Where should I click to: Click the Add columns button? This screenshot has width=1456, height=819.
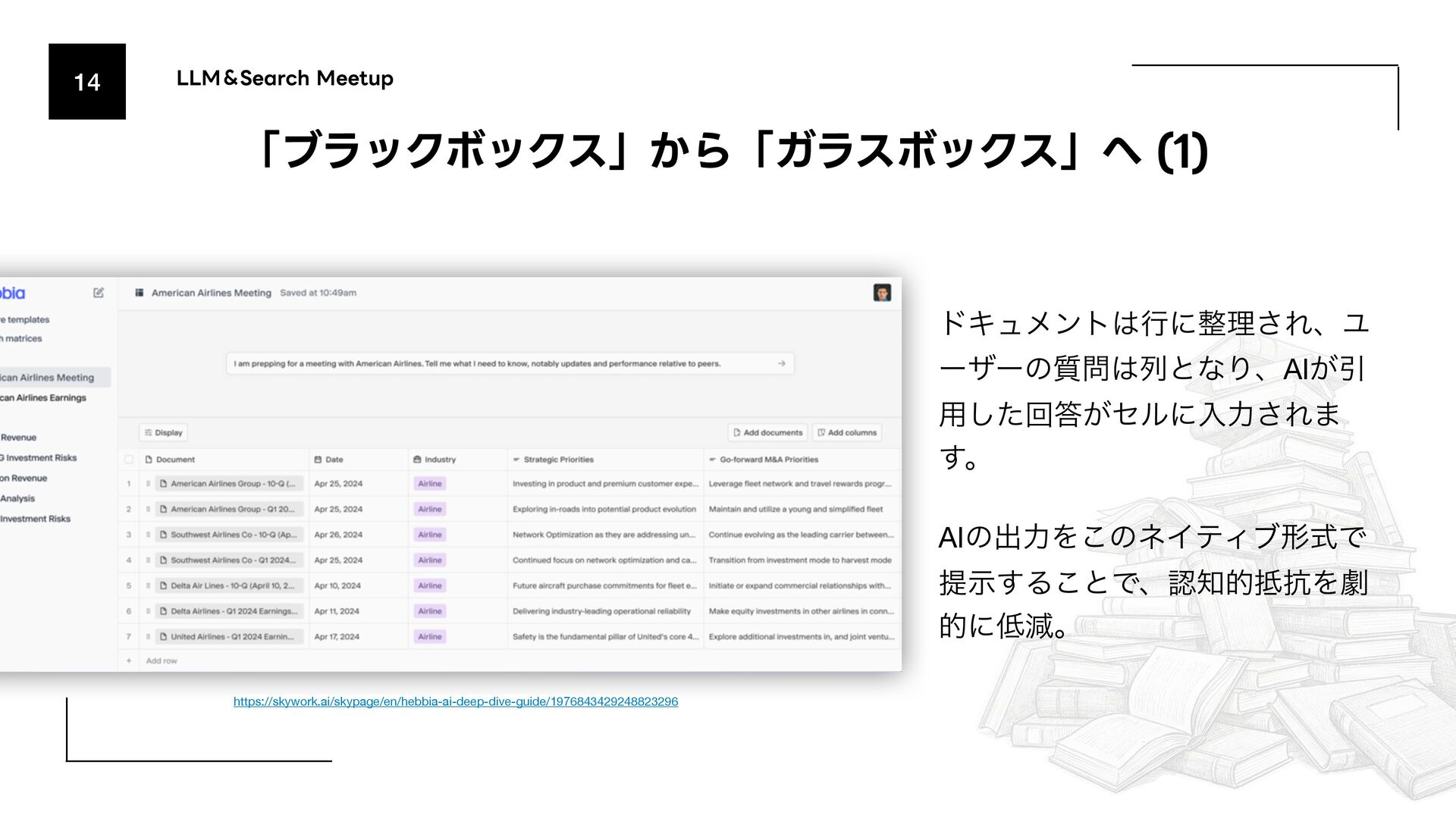pos(847,433)
